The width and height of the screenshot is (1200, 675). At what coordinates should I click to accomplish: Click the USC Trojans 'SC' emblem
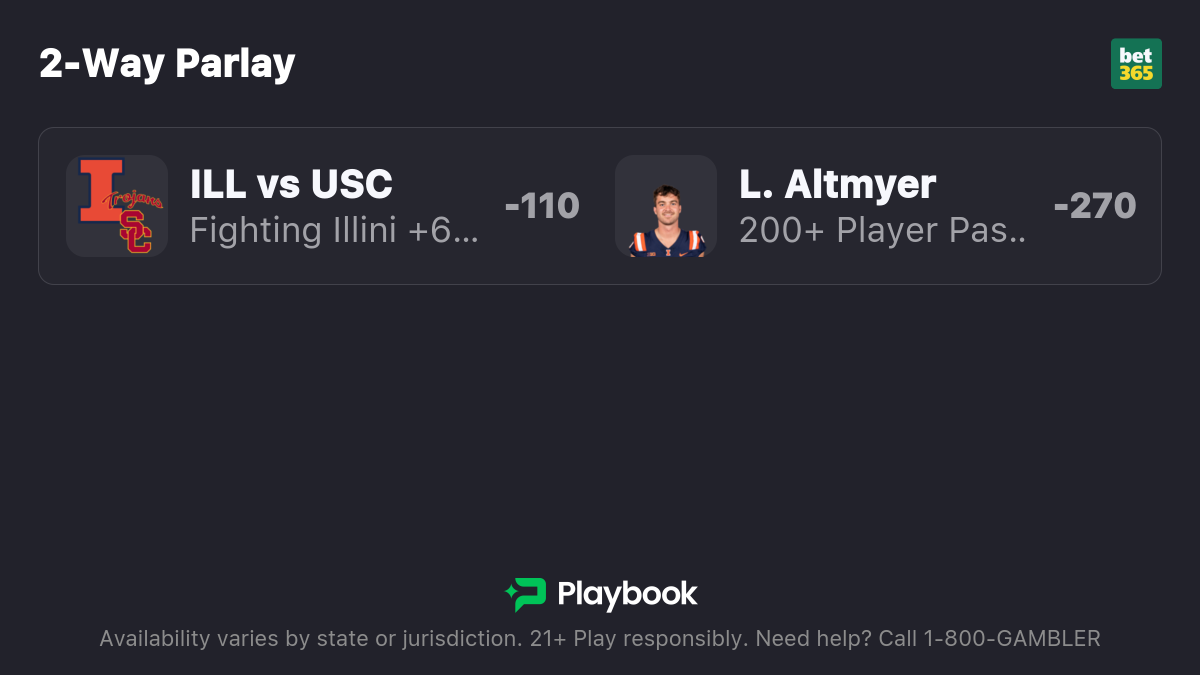[136, 229]
